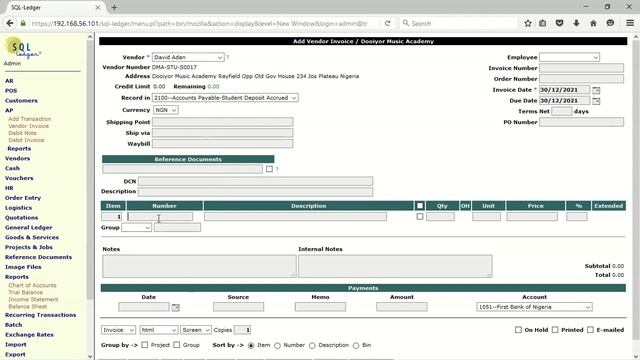This screenshot has width=640, height=360.
Task: Select Sort by Bin radio button
Action: coord(356,345)
